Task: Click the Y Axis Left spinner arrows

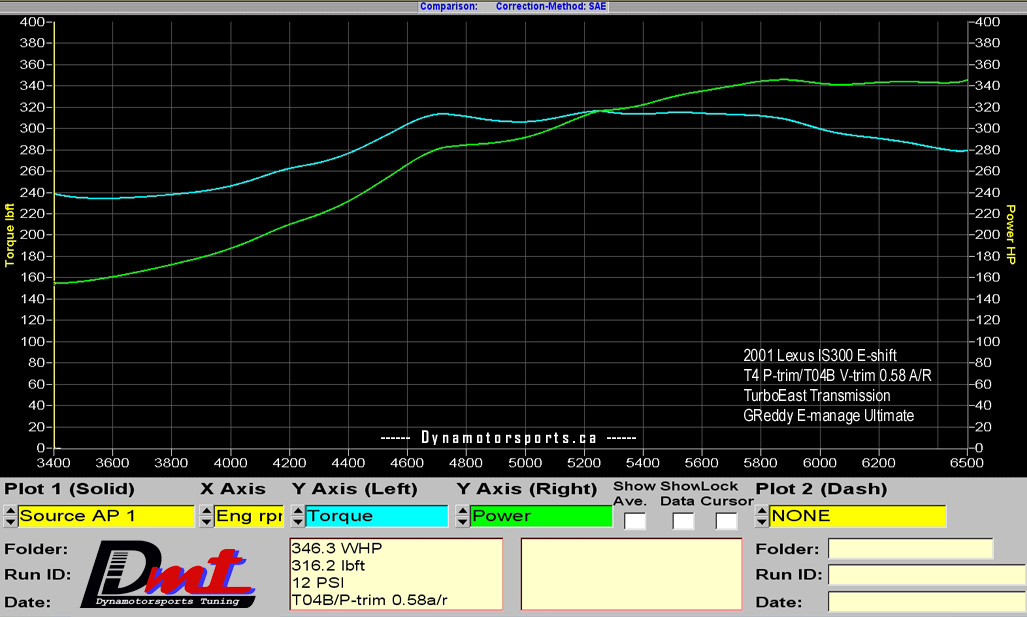Action: [x=298, y=516]
